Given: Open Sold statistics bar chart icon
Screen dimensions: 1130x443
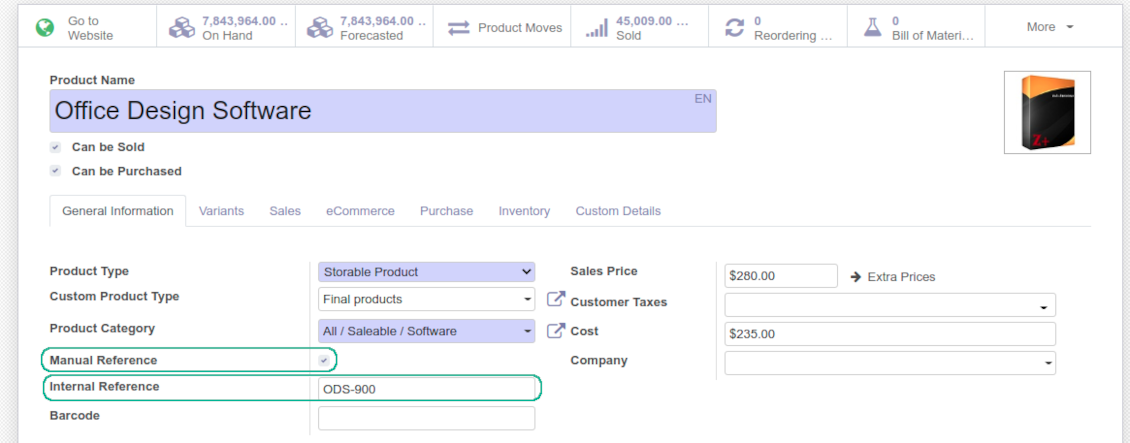Looking at the screenshot, I should click(597, 28).
